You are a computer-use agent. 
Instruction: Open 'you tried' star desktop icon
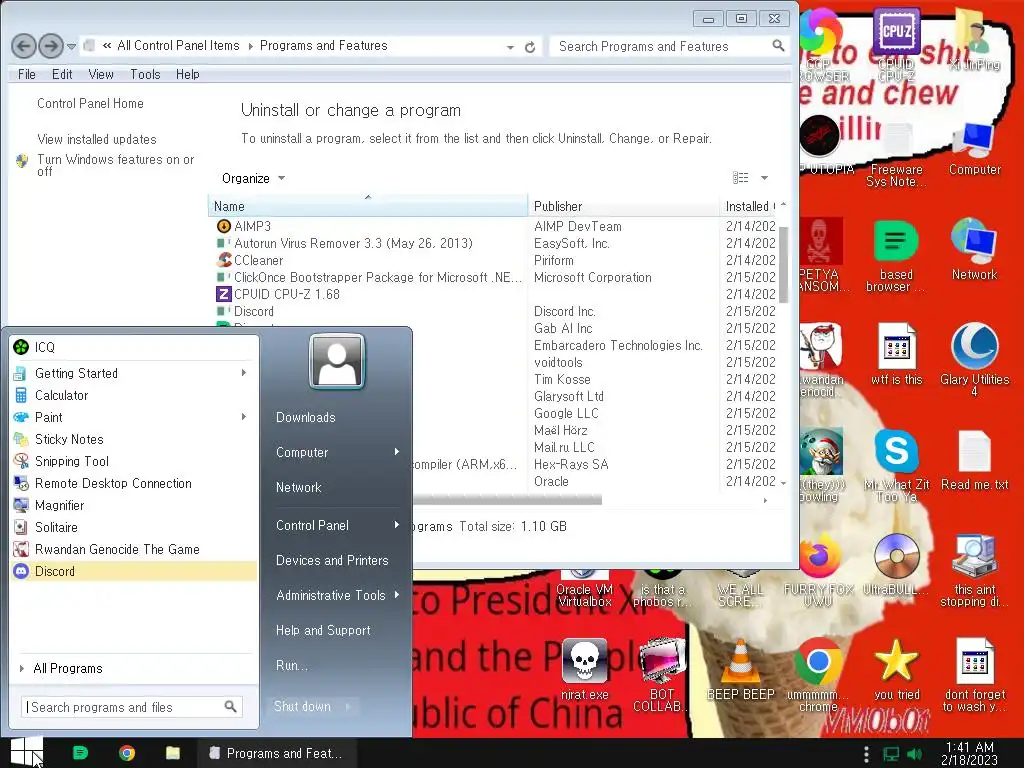(x=896, y=669)
